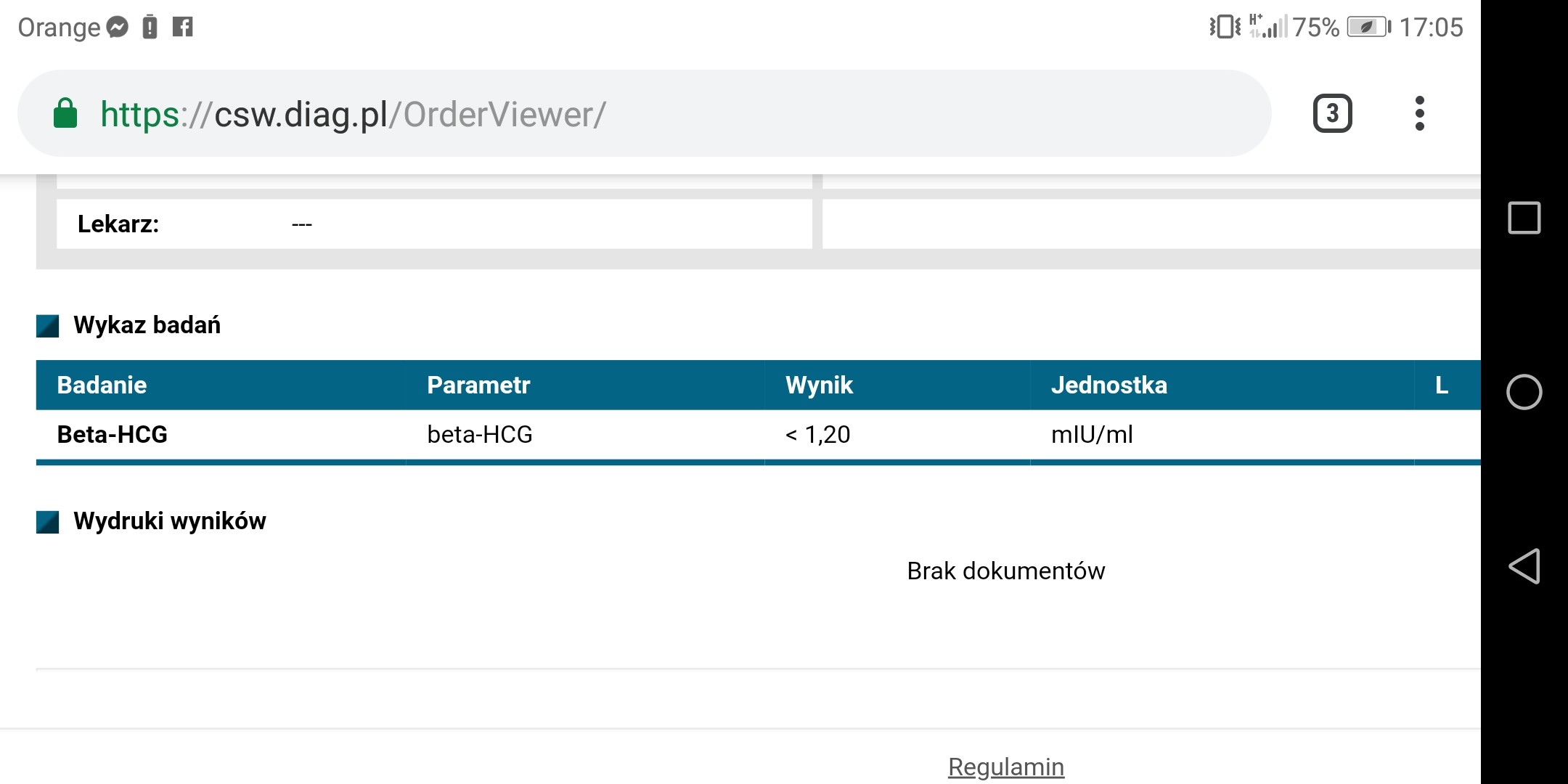Open the browser three-dot menu

click(x=1419, y=113)
